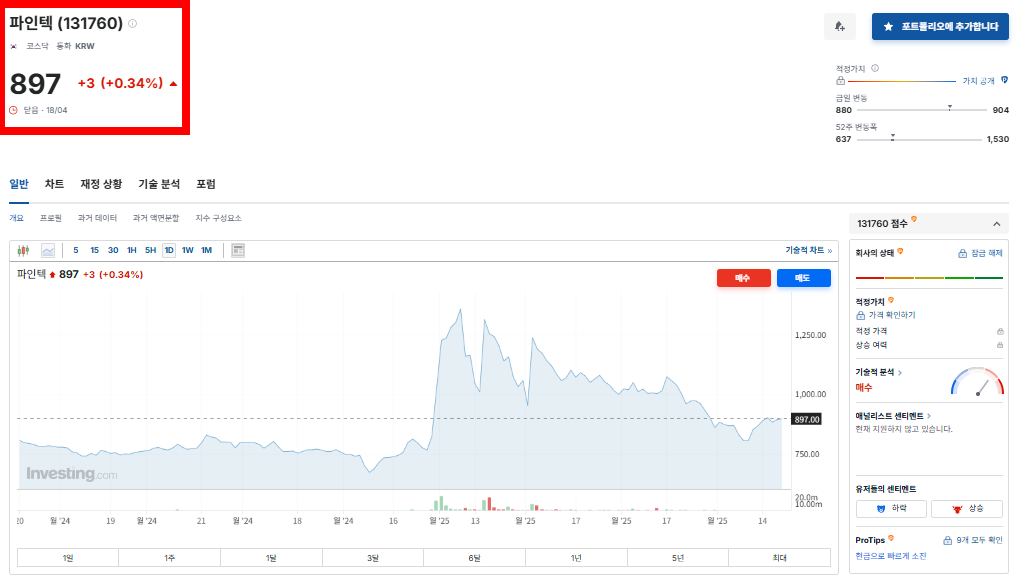
Task: Click the 현금으로 빠르게 소진 tip link
Action: click(891, 556)
